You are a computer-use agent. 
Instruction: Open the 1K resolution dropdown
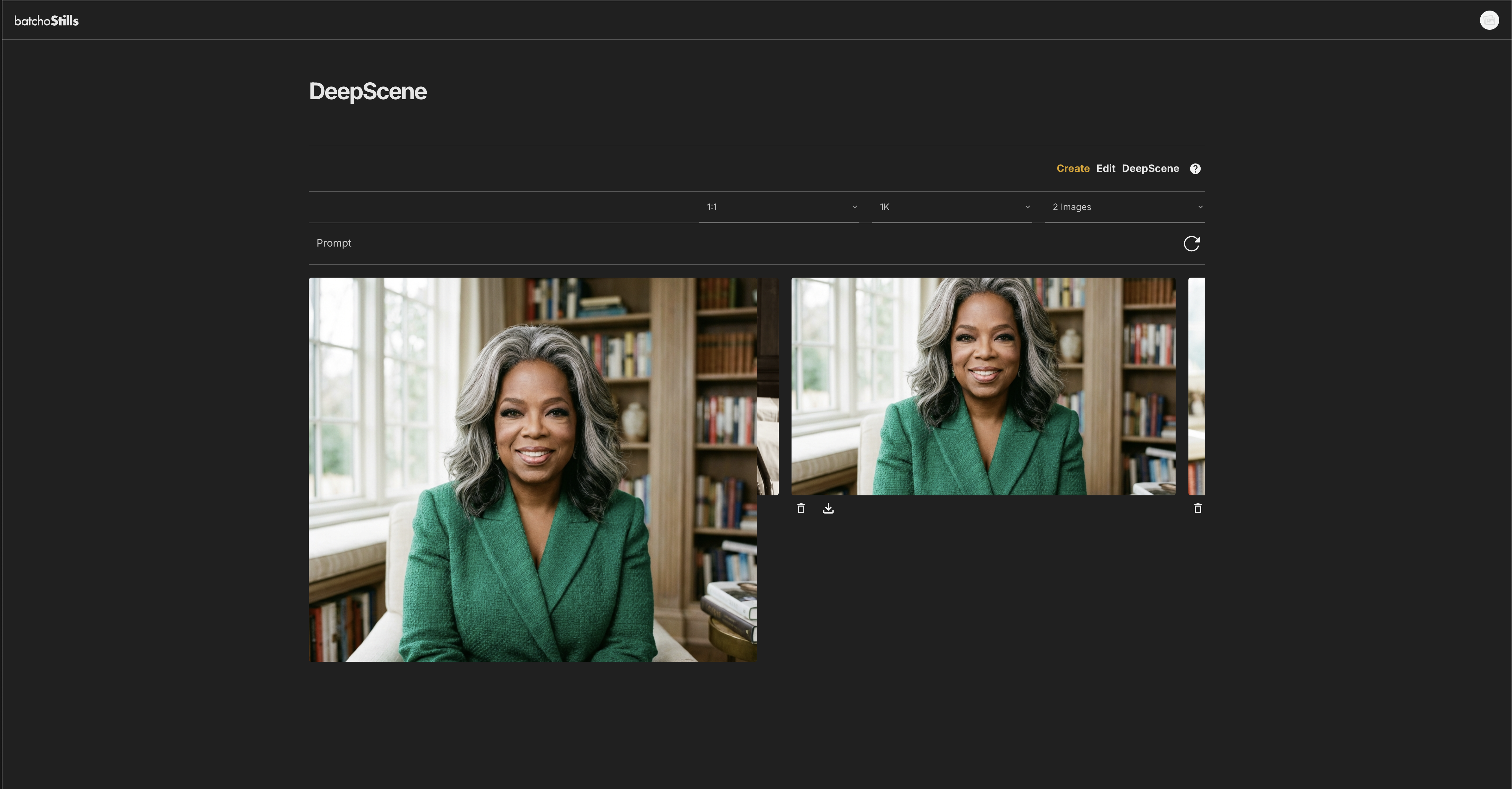(x=951, y=207)
